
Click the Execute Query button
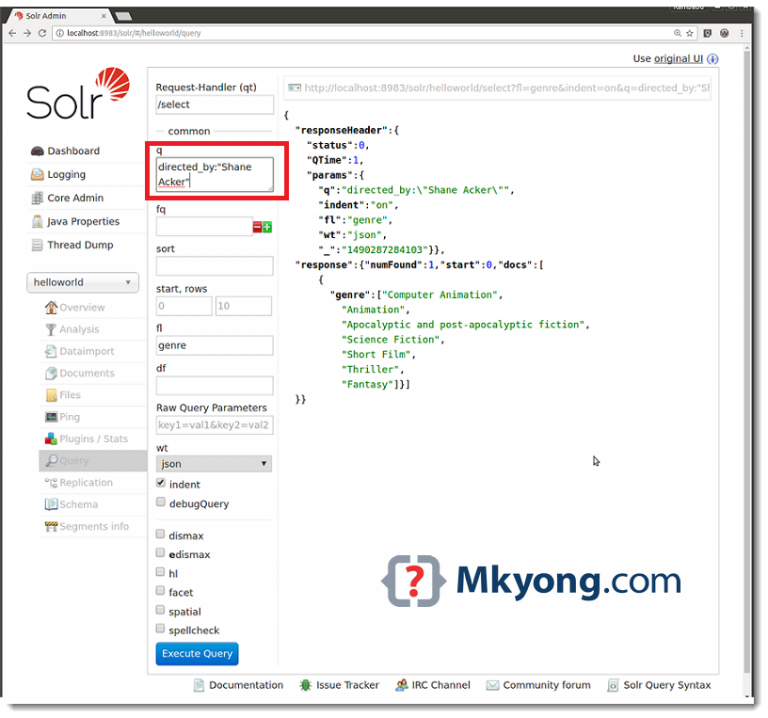coord(197,654)
